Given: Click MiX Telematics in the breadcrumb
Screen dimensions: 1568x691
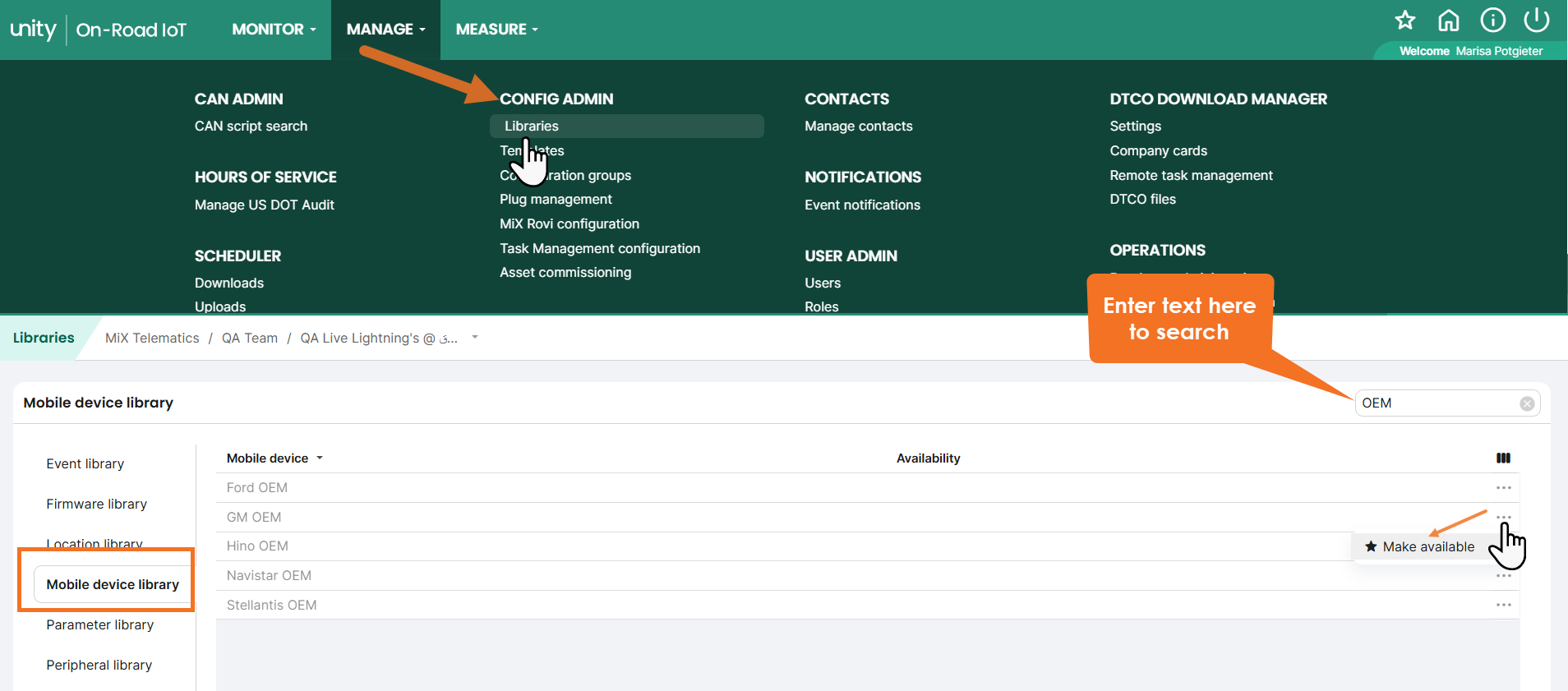Looking at the screenshot, I should (x=152, y=338).
